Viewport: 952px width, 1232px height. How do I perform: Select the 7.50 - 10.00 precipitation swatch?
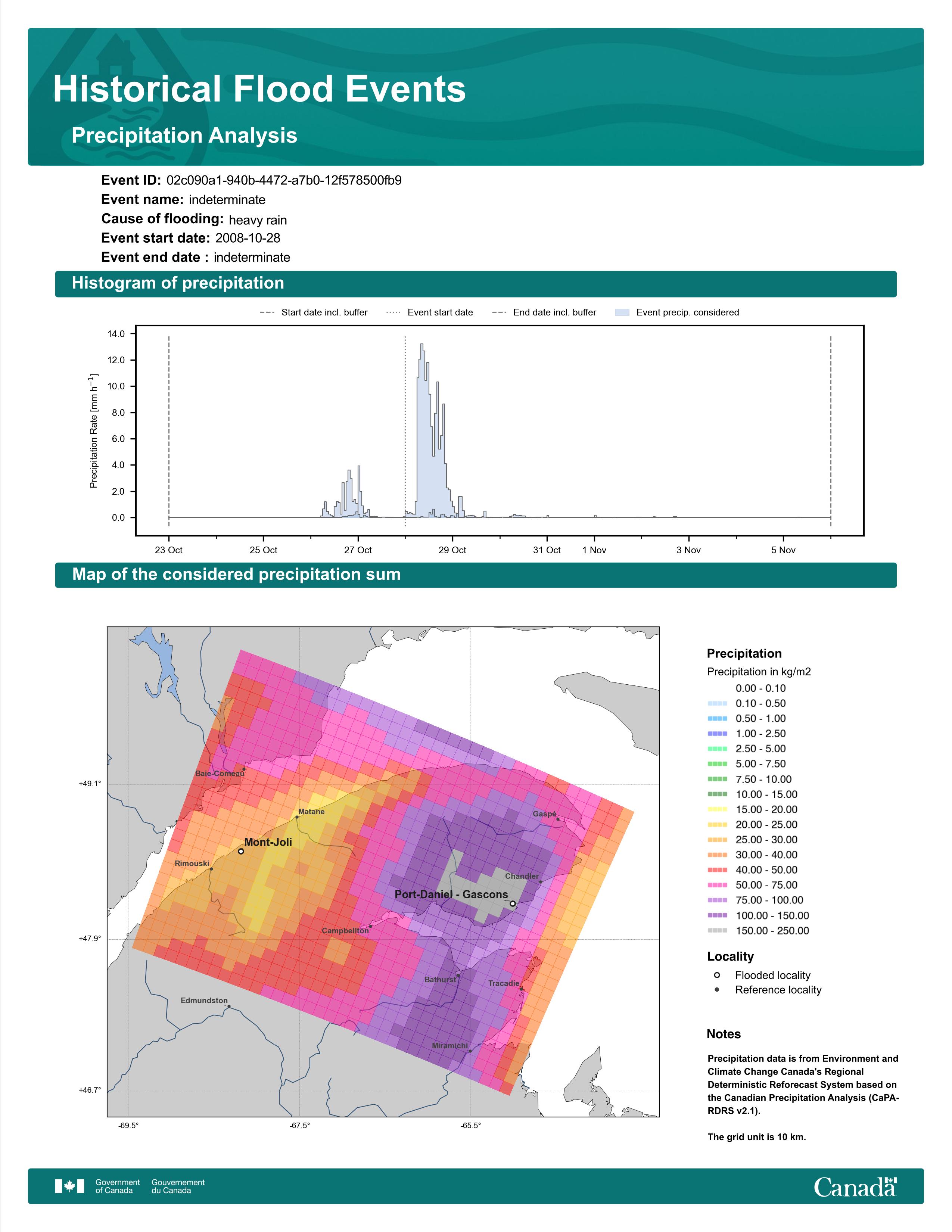point(718,779)
